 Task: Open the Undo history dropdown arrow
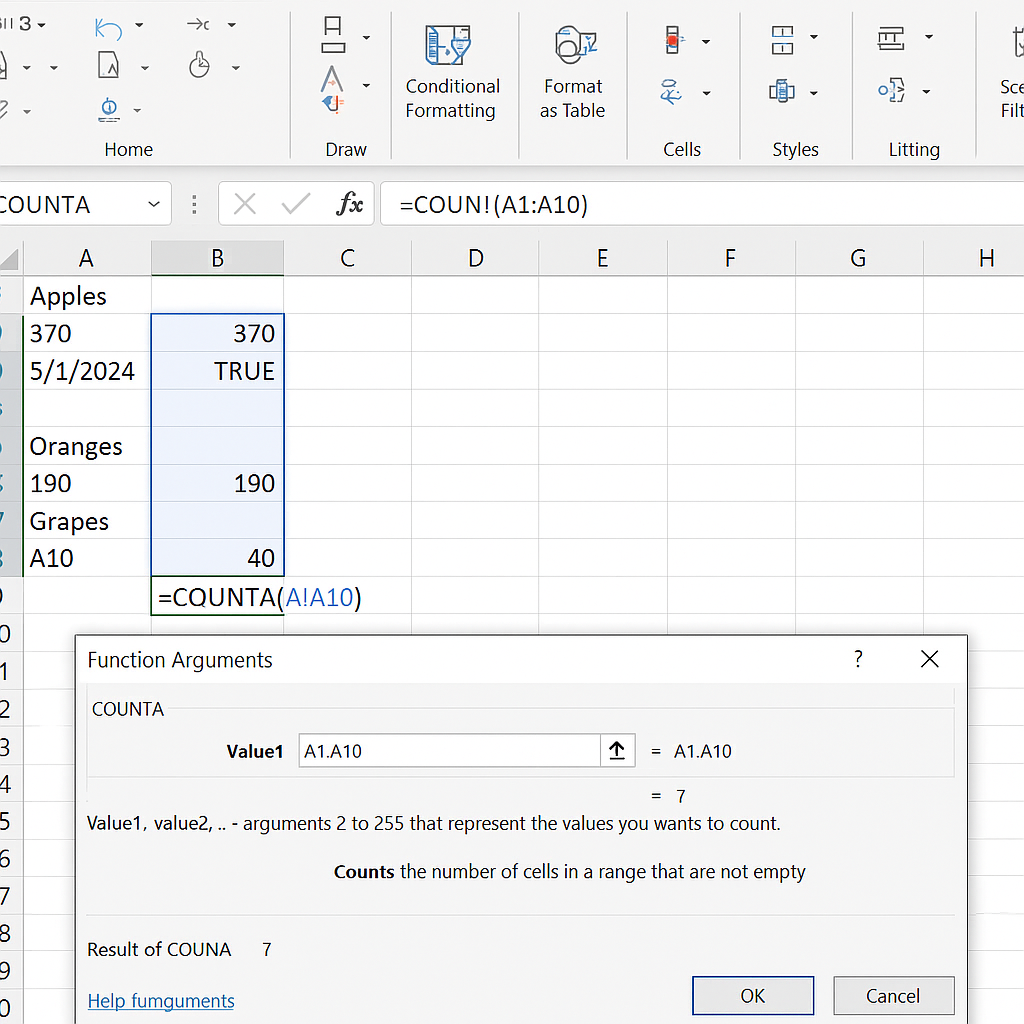click(x=139, y=25)
